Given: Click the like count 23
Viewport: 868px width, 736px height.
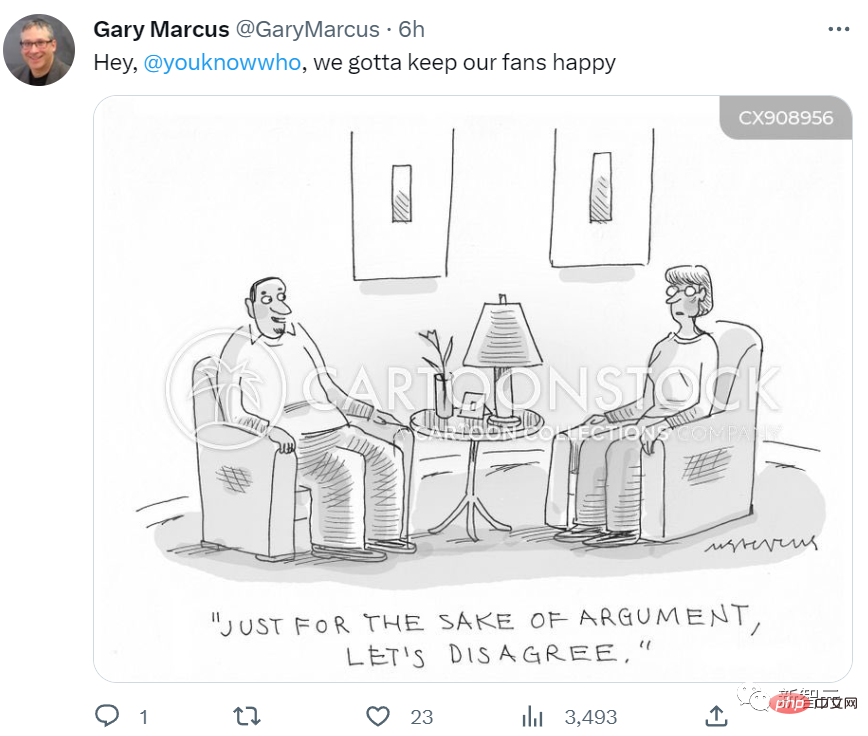Looking at the screenshot, I should pos(421,716).
